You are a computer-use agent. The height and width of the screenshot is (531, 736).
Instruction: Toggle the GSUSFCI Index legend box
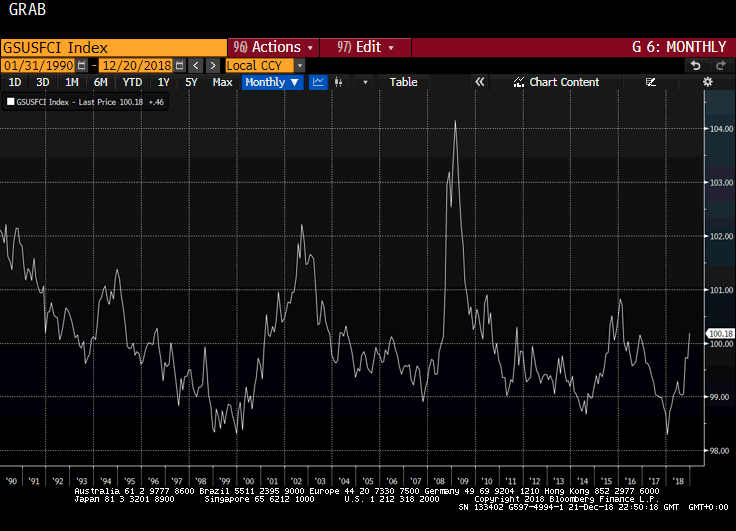[10, 101]
